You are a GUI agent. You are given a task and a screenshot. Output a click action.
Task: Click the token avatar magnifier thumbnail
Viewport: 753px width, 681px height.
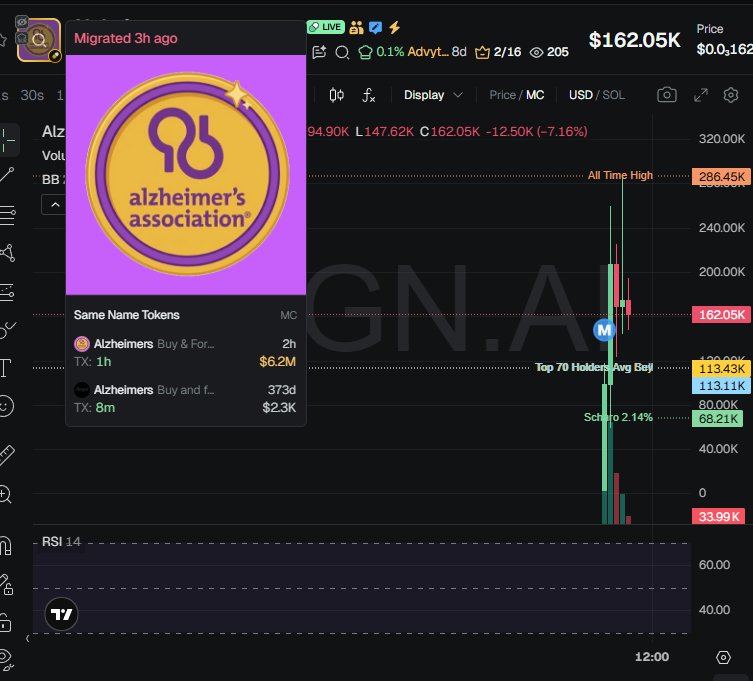tap(39, 40)
